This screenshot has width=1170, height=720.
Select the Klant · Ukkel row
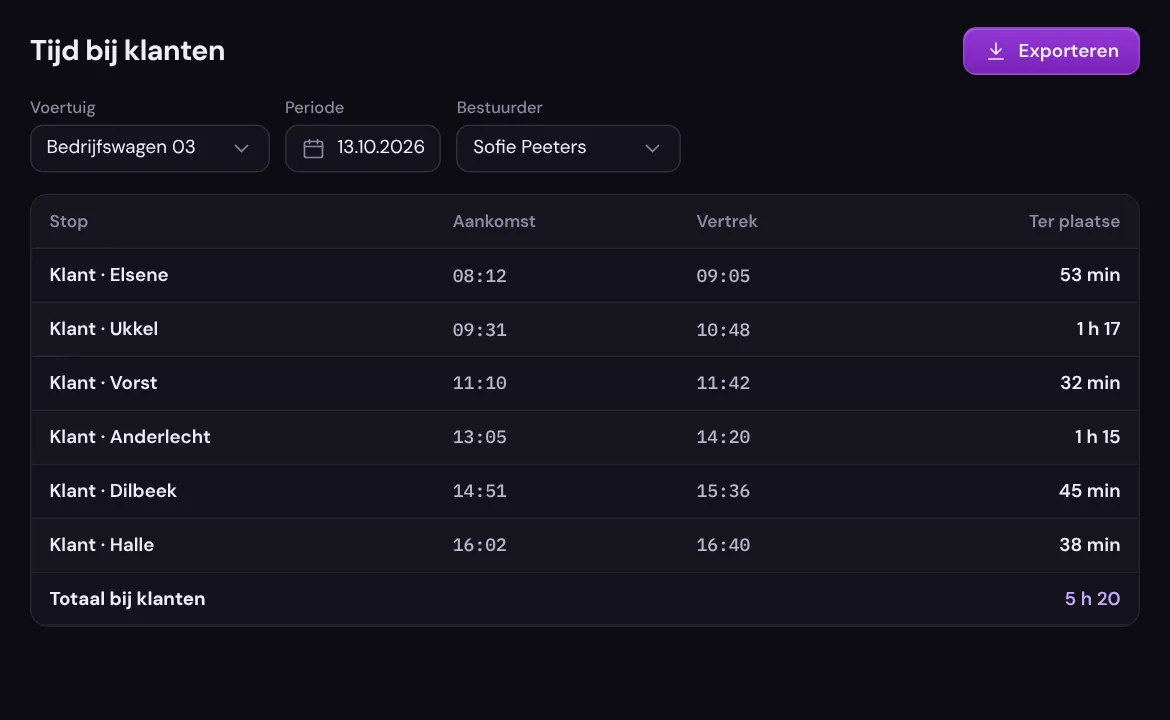pyautogui.click(x=585, y=329)
